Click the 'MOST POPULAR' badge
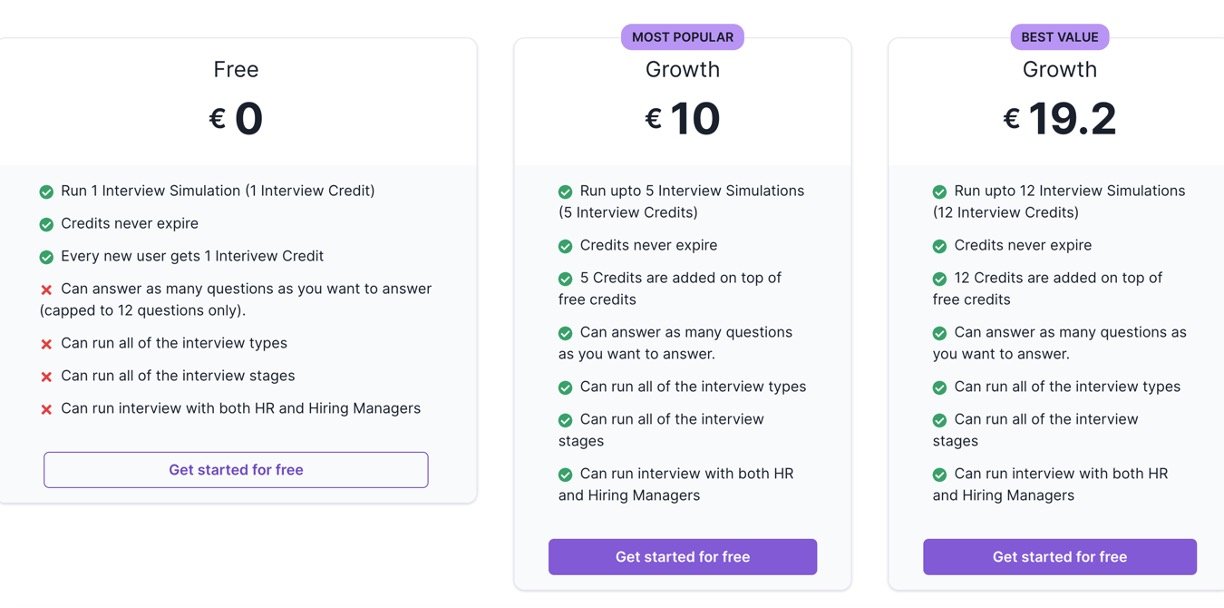The width and height of the screenshot is (1224, 608). (x=682, y=37)
